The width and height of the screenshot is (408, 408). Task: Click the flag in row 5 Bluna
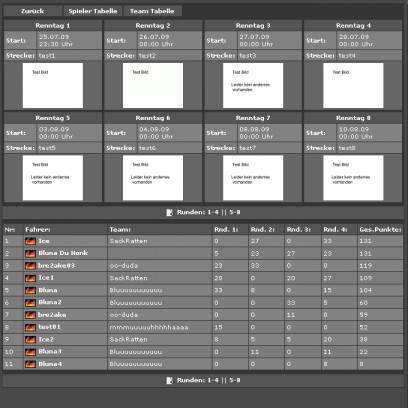pyautogui.click(x=30, y=290)
